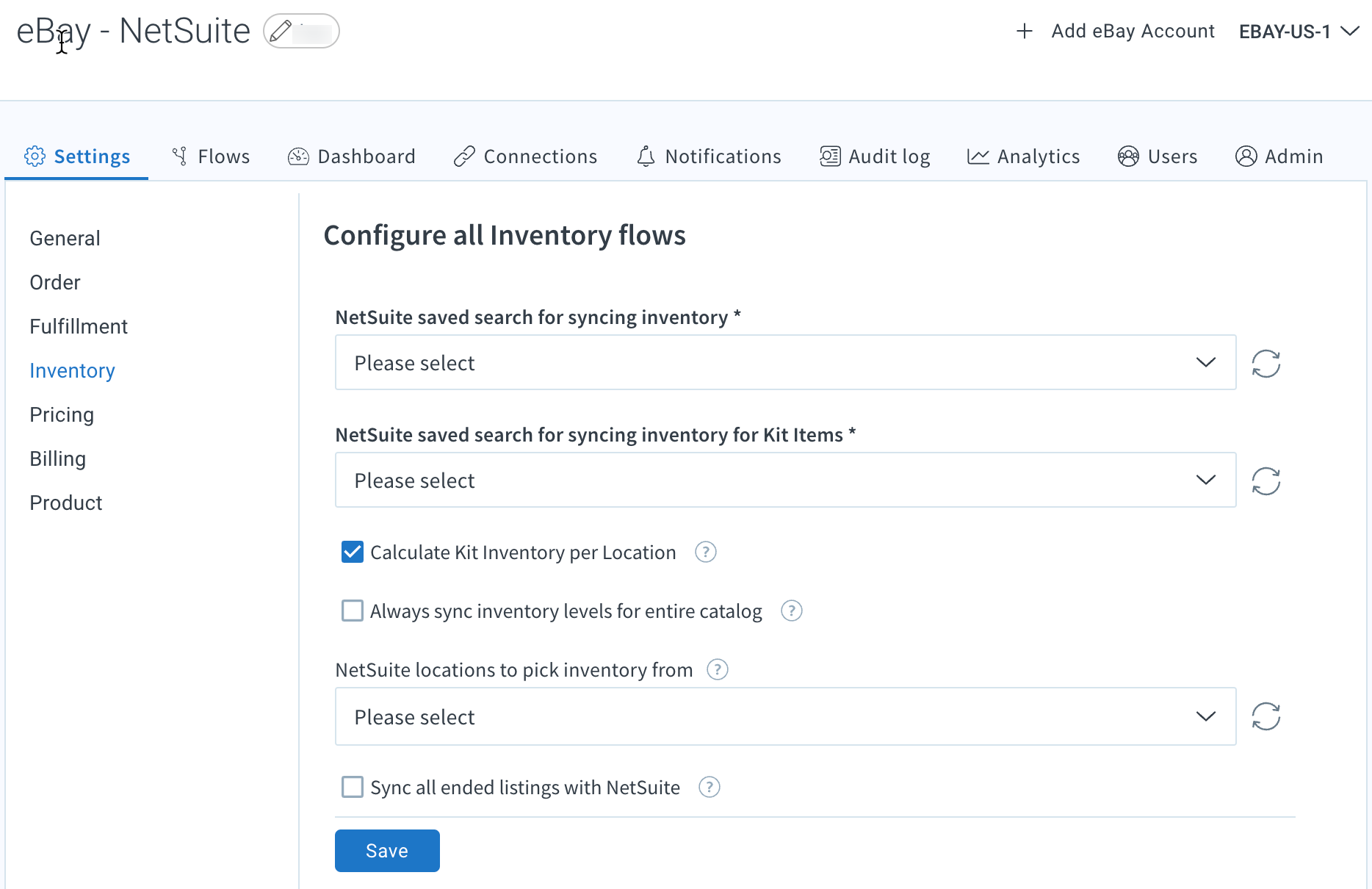The height and width of the screenshot is (889, 1372).
Task: Click the Users group icon
Action: pyautogui.click(x=1128, y=156)
